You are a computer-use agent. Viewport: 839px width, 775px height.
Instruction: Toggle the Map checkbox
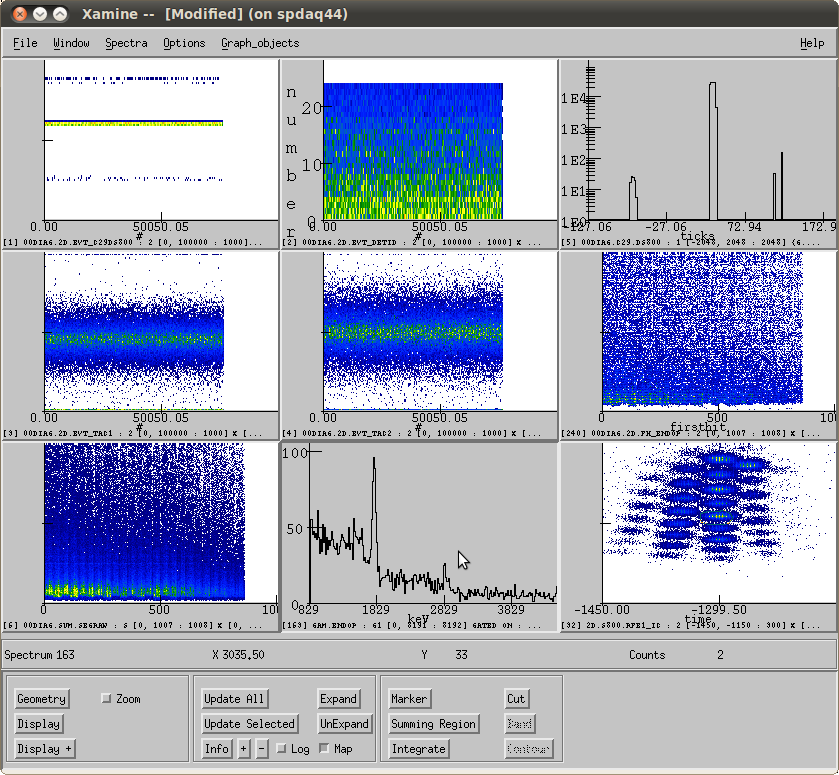[324, 749]
